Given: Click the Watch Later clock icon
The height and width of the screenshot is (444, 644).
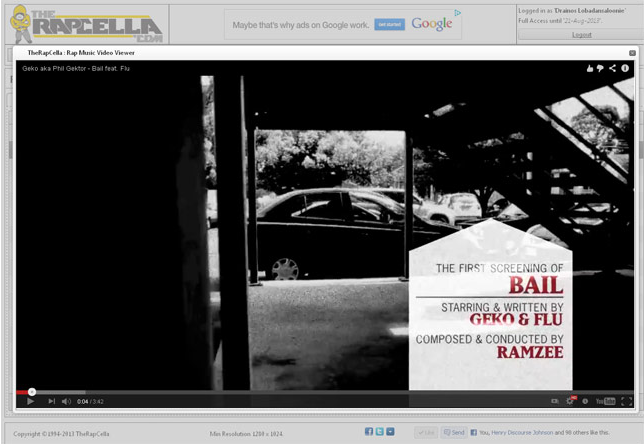Looking at the screenshot, I should coord(585,401).
